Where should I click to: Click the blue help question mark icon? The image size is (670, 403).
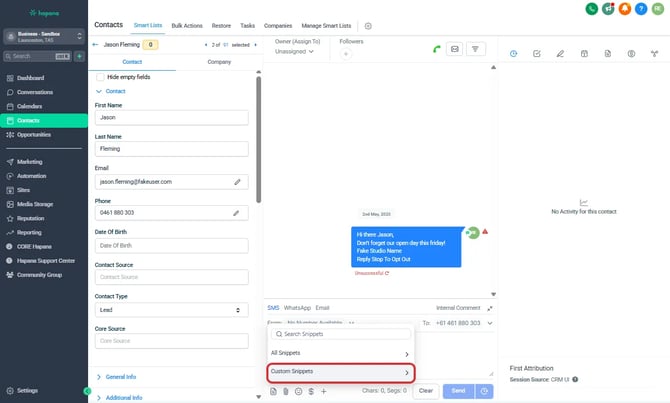click(x=640, y=9)
